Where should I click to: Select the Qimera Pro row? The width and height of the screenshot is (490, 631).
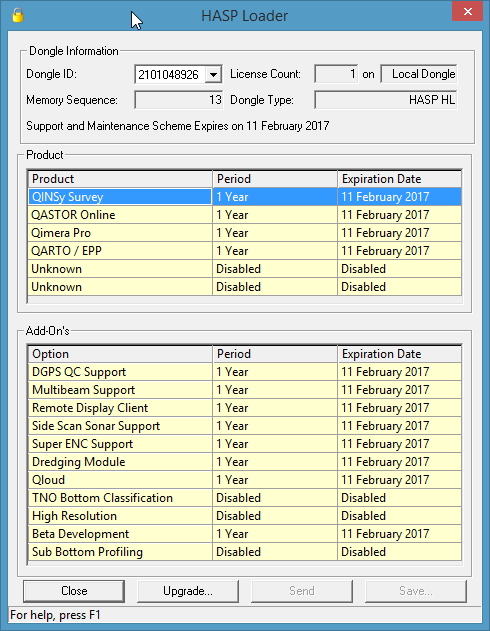pyautogui.click(x=245, y=233)
